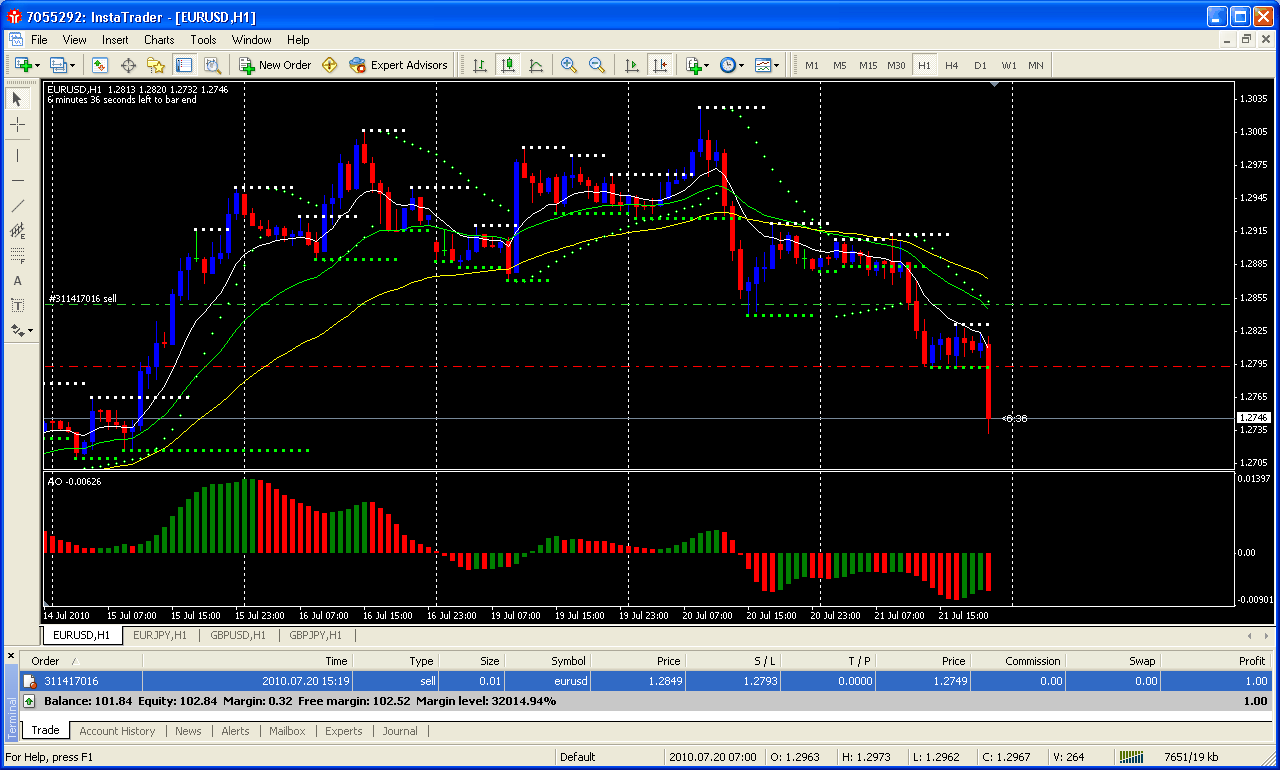Screen dimensions: 1280x770
Task: Toggle Candlesticks chart display mode
Action: pyautogui.click(x=508, y=65)
